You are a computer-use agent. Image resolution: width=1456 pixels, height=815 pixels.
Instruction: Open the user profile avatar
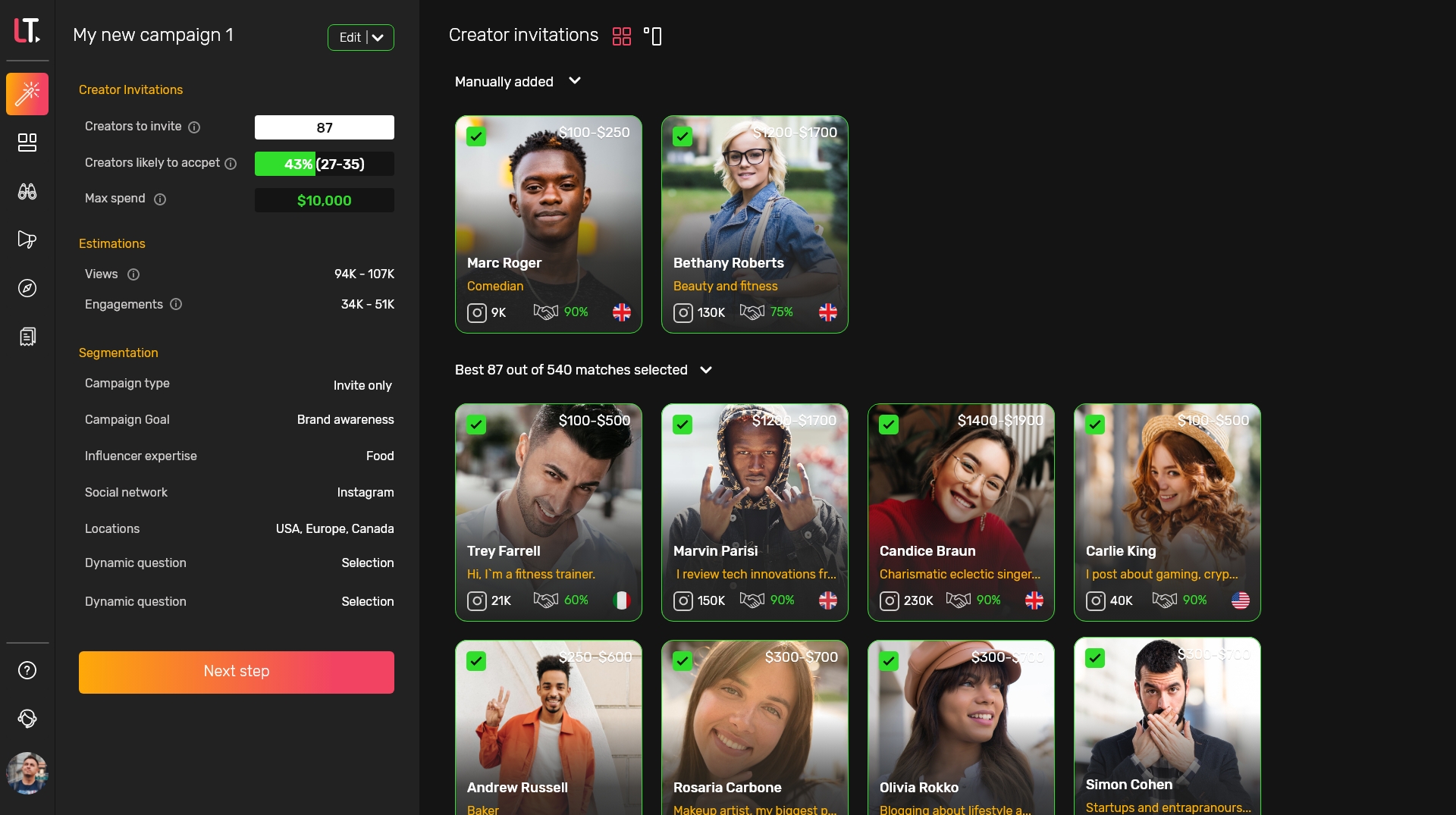coord(27,773)
